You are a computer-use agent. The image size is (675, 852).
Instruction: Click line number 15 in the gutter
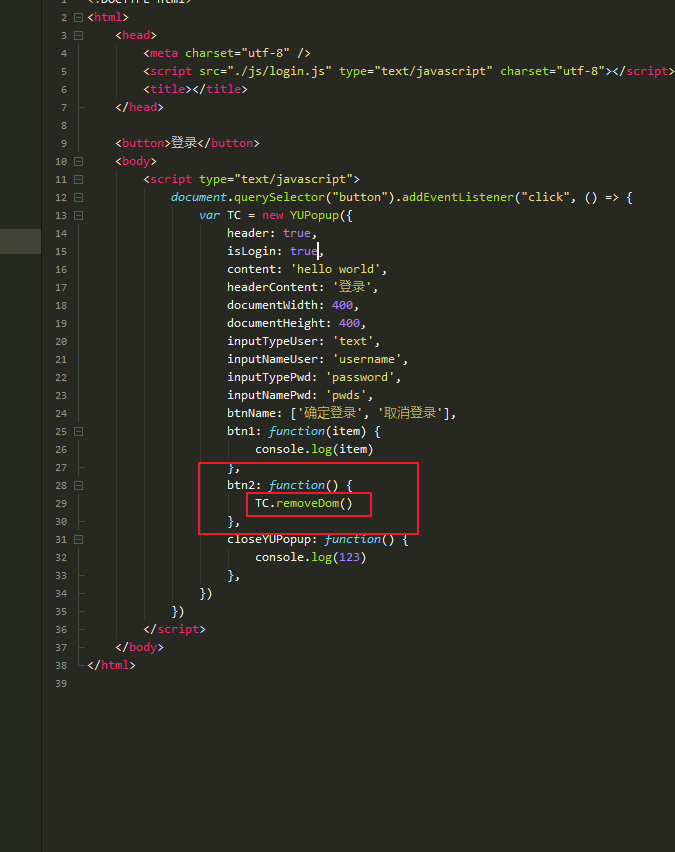coord(61,252)
